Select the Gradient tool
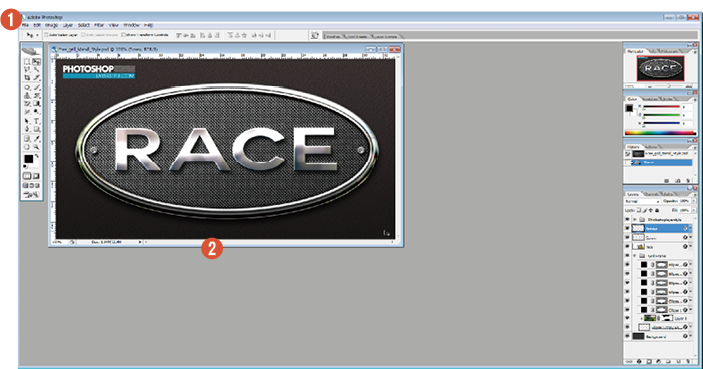Screen dimensions: 703x369 click(x=37, y=104)
